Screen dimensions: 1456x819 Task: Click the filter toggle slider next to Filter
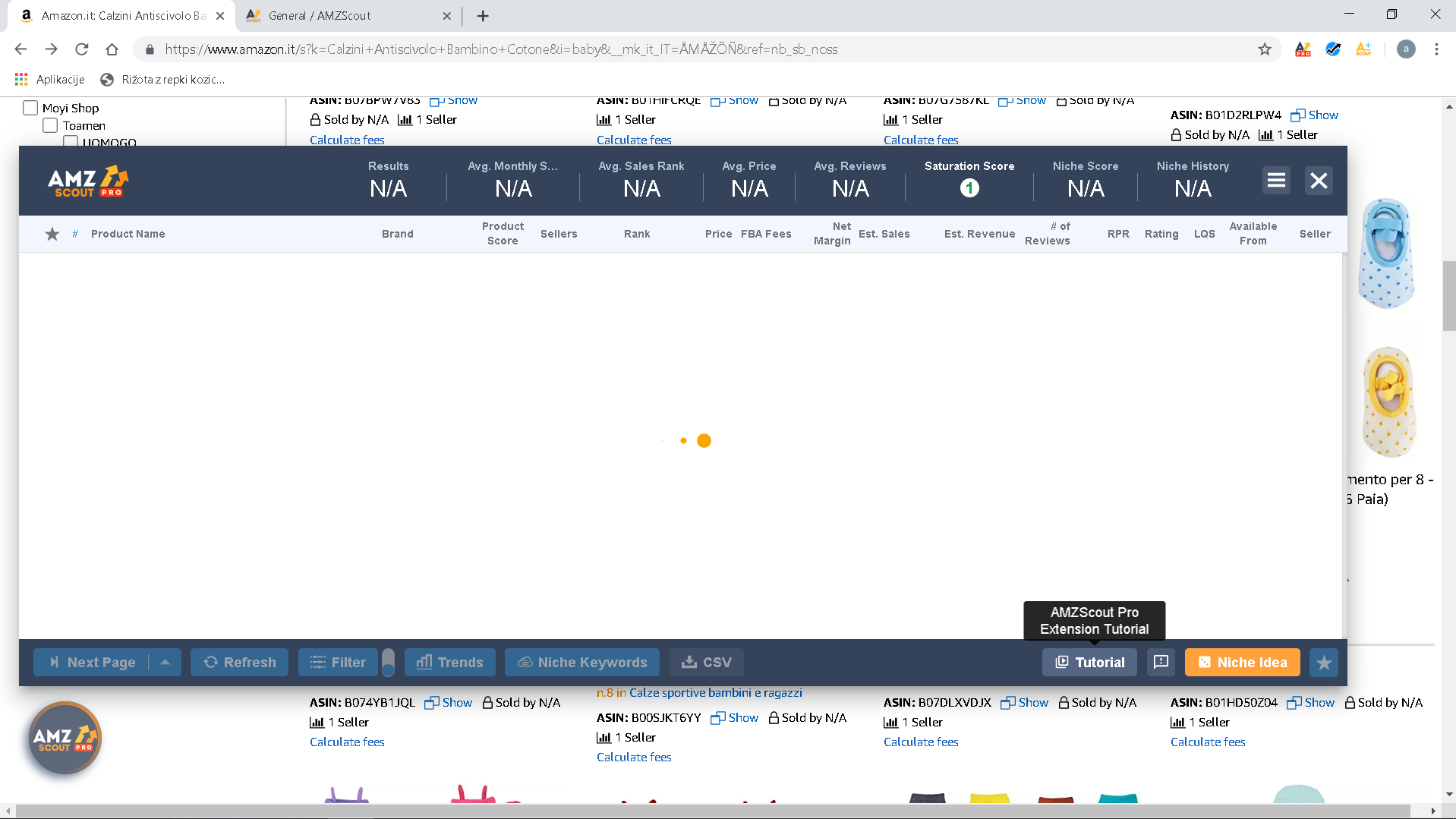[388, 663]
